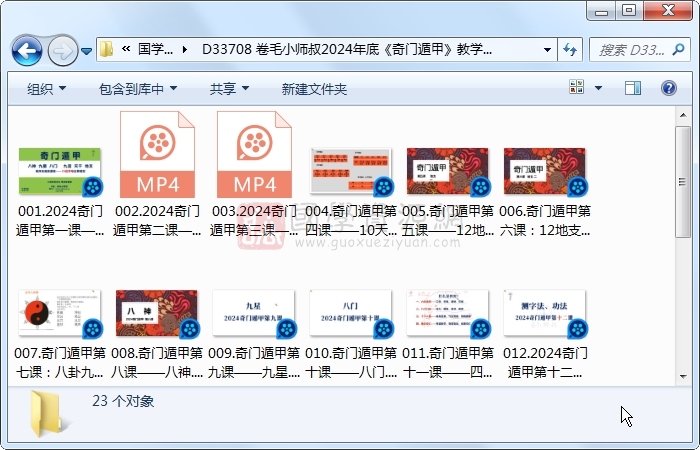The image size is (700, 450).
Task: Select the 008 八神 video thumbnail
Action: (157, 313)
